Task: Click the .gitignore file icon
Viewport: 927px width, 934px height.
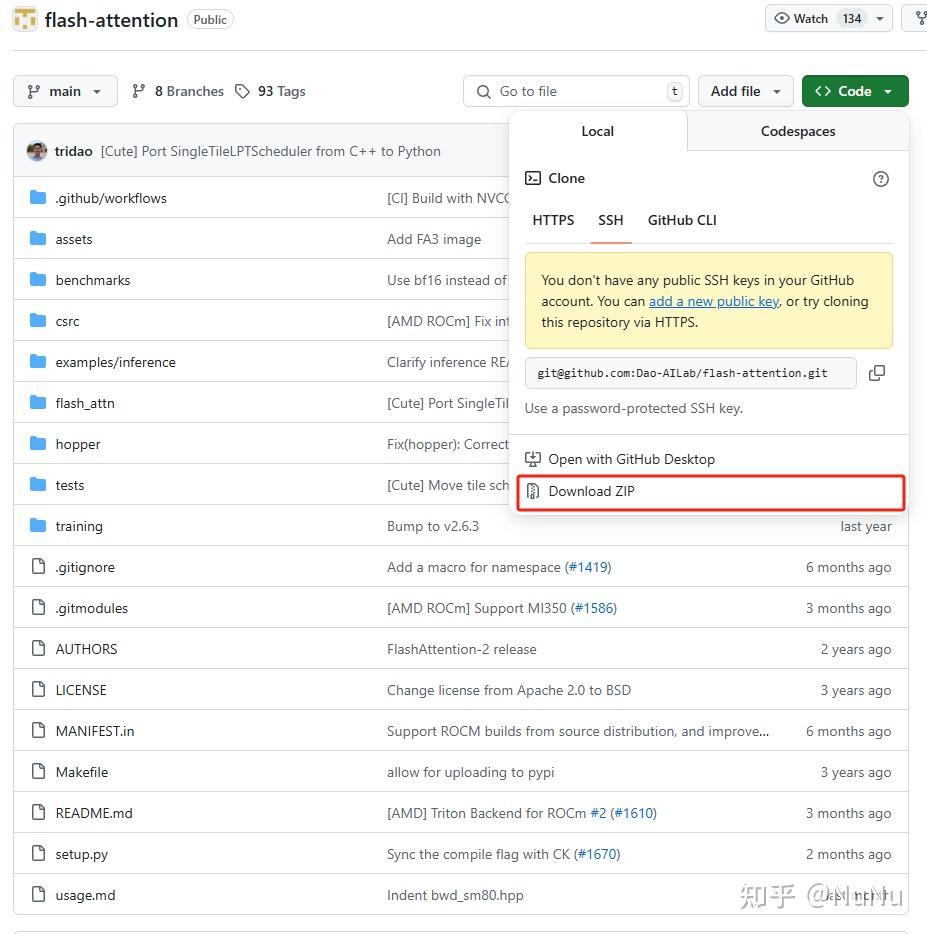Action: [x=38, y=566]
